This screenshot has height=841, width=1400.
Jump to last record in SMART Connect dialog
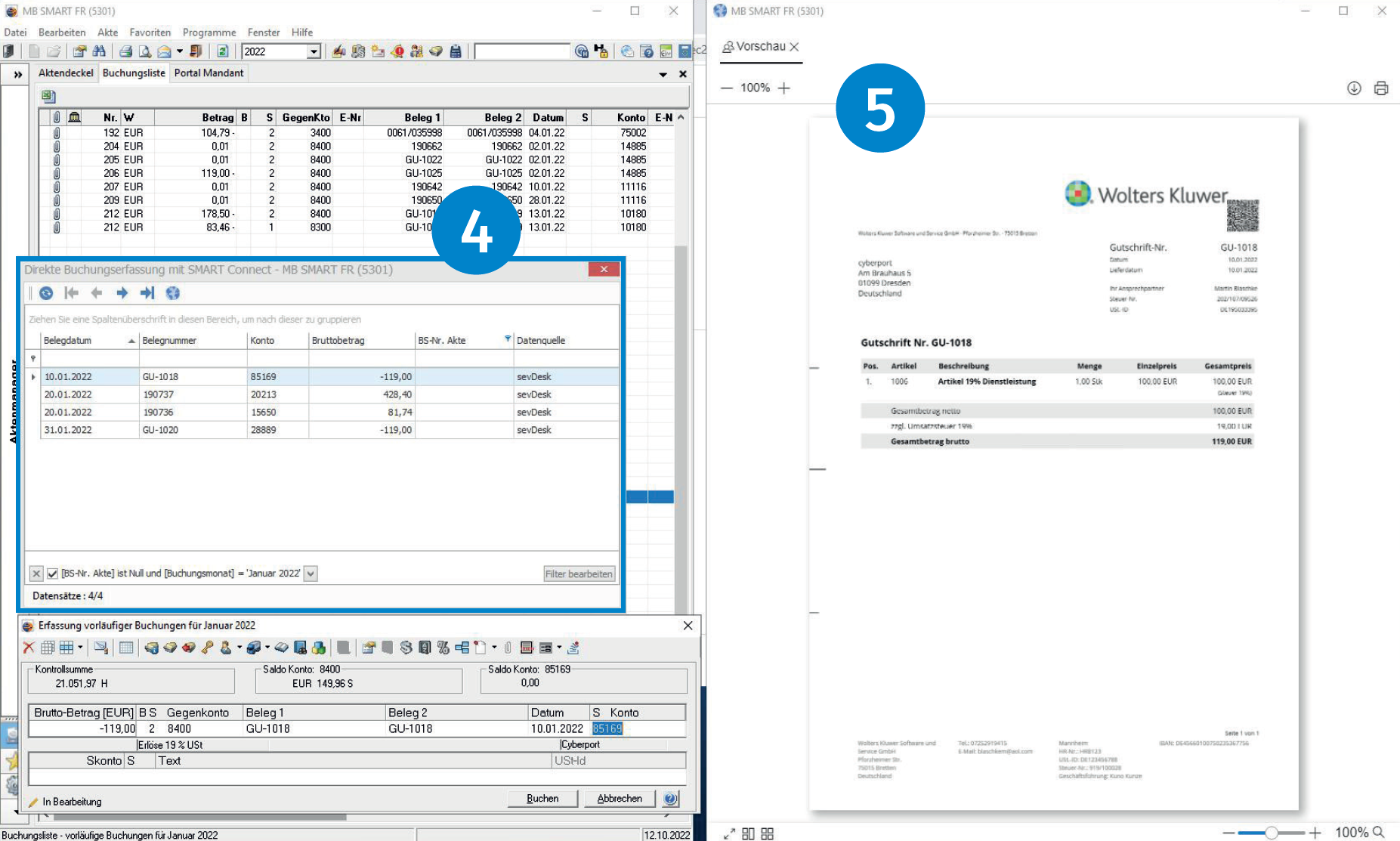coord(147,293)
